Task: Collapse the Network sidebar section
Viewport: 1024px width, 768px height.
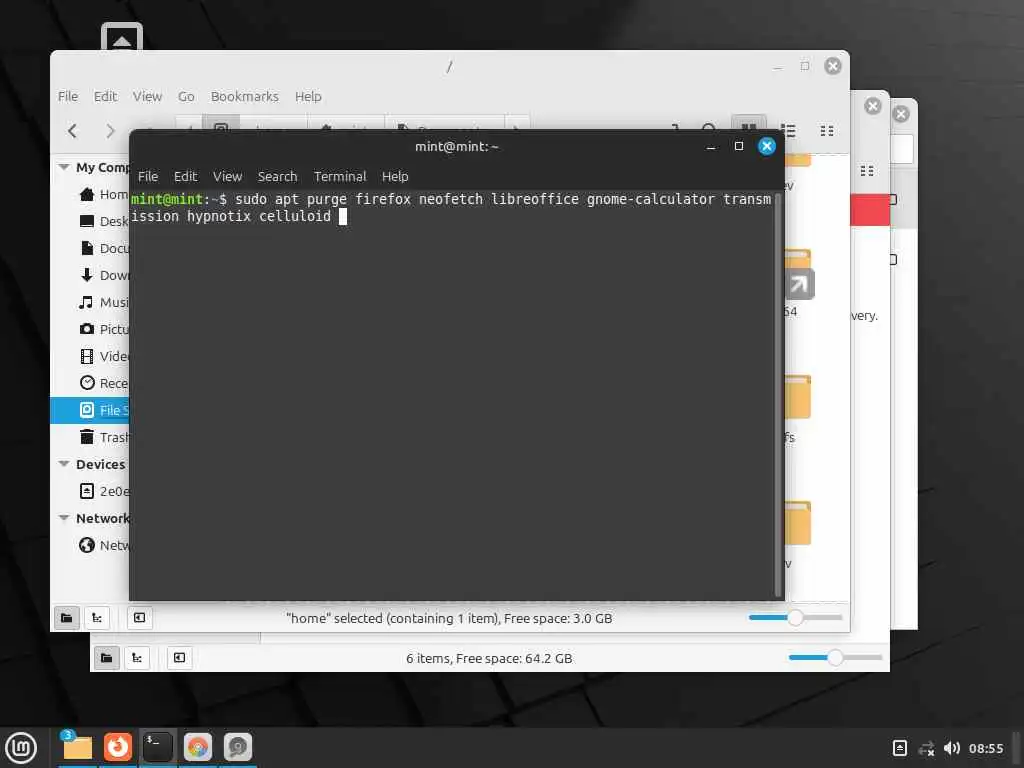Action: pyautogui.click(x=64, y=518)
